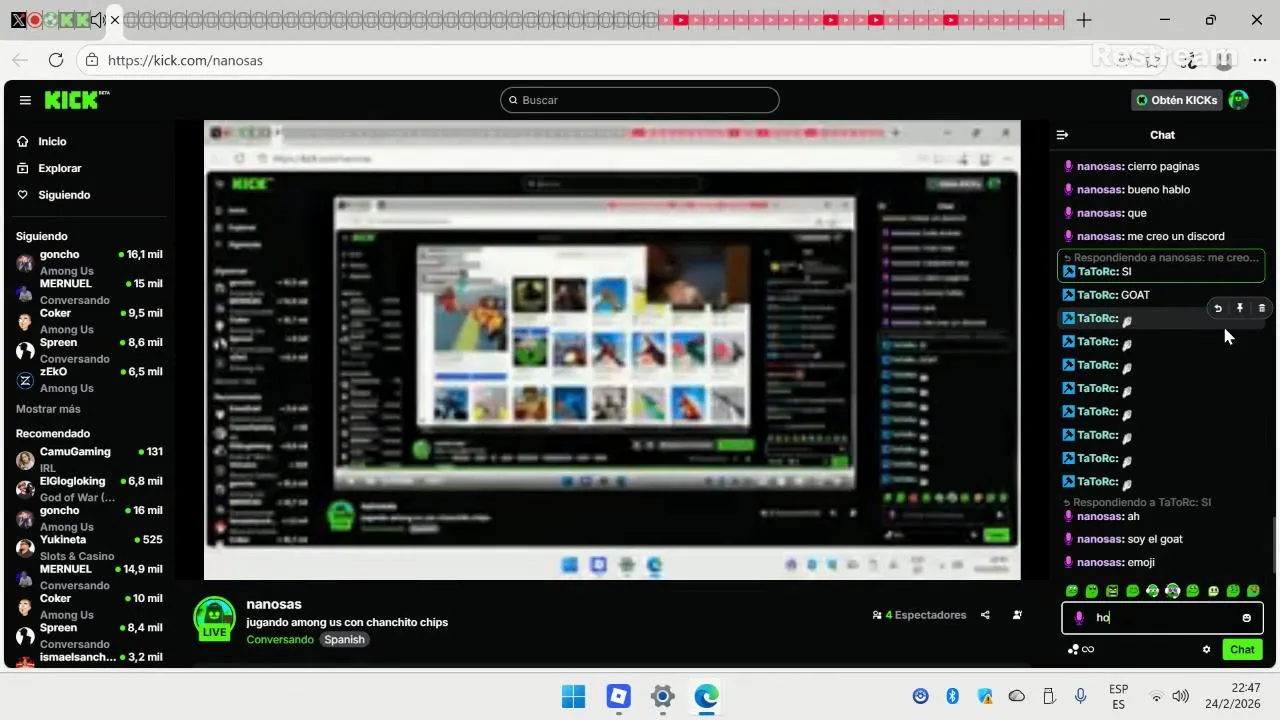Delete the hovered TaToRc chat message
The height and width of the screenshot is (720, 1280).
[1262, 309]
